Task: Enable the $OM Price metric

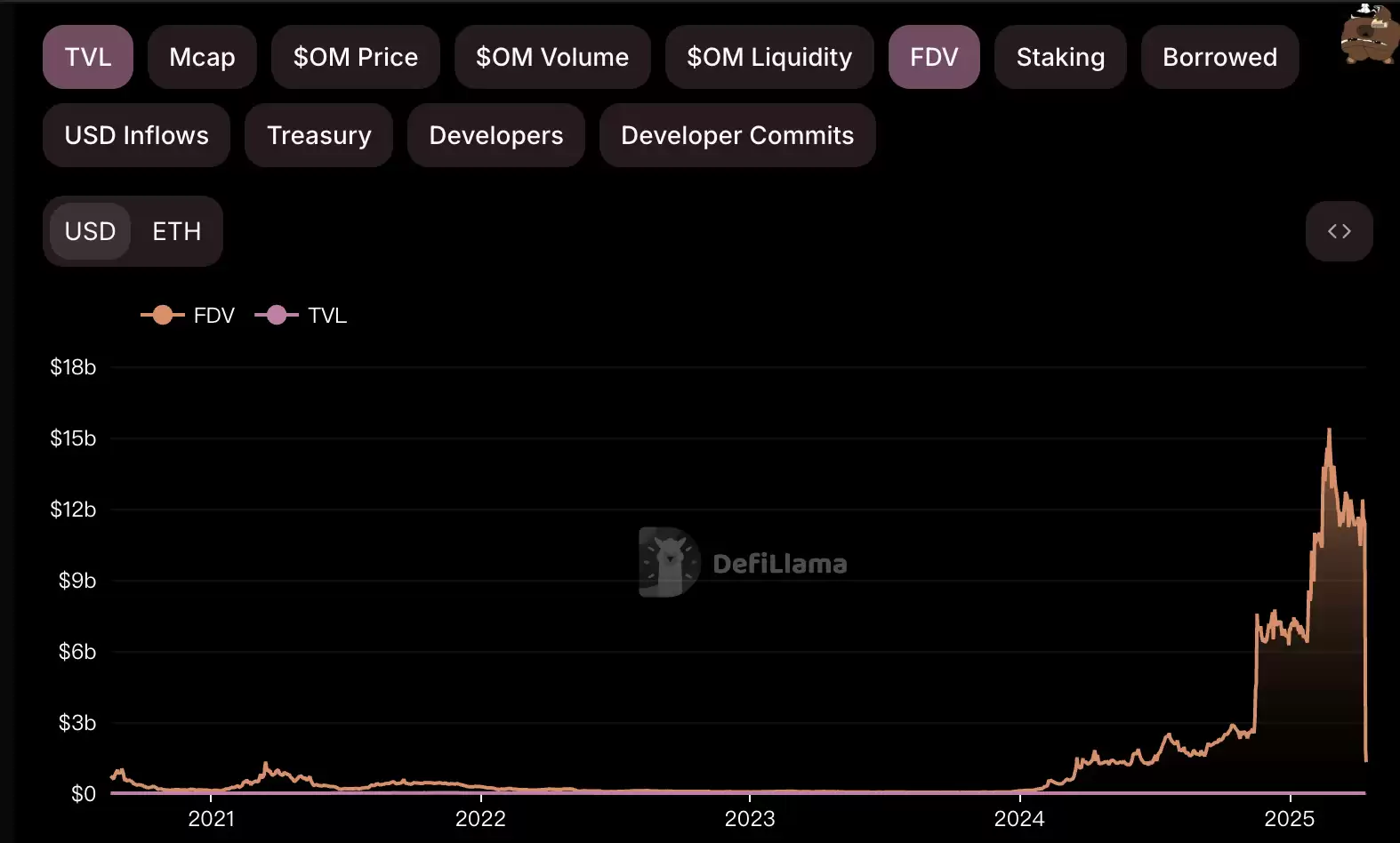Action: (356, 57)
